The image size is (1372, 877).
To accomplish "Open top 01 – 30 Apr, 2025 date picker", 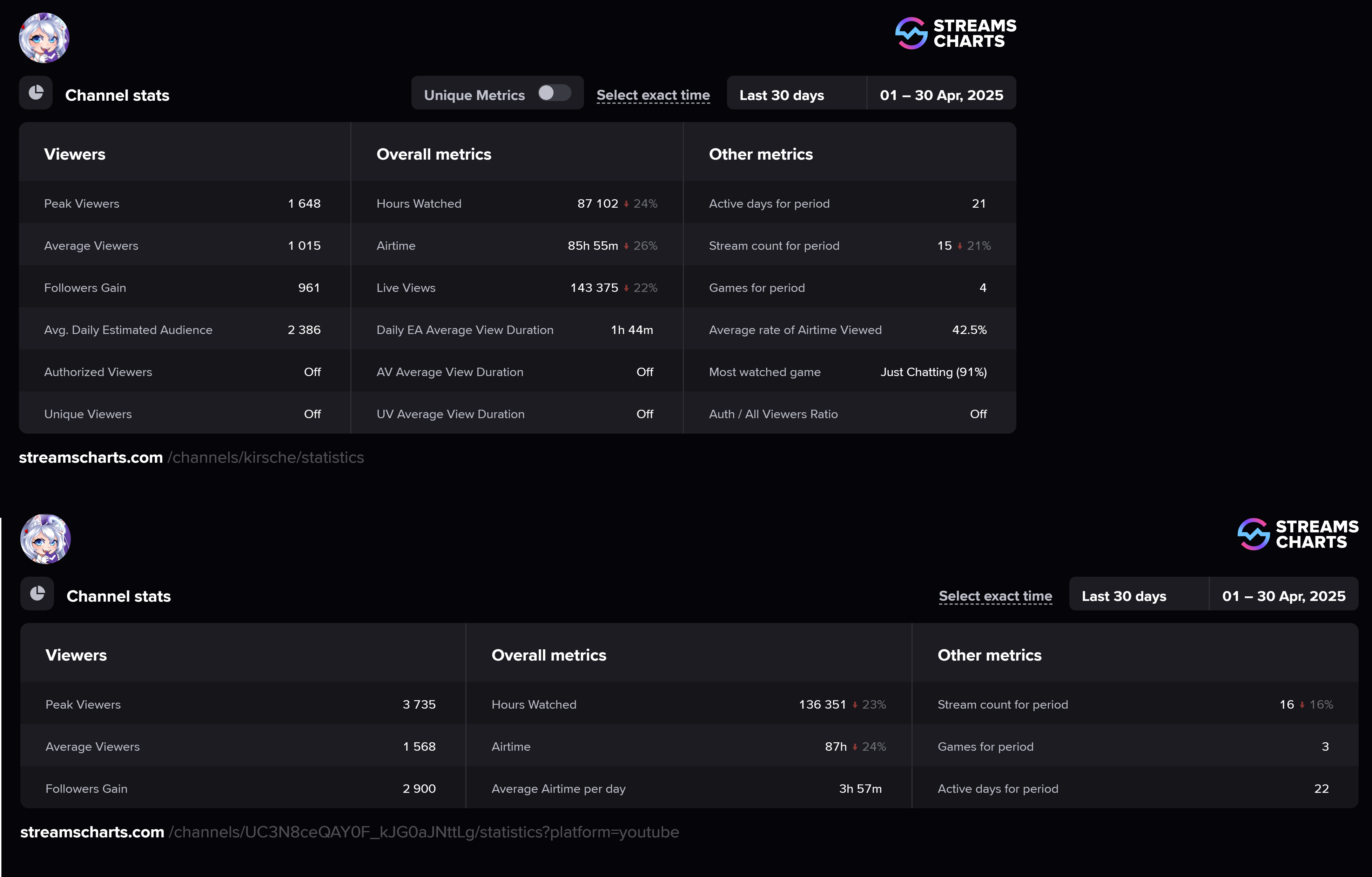I will 941,95.
